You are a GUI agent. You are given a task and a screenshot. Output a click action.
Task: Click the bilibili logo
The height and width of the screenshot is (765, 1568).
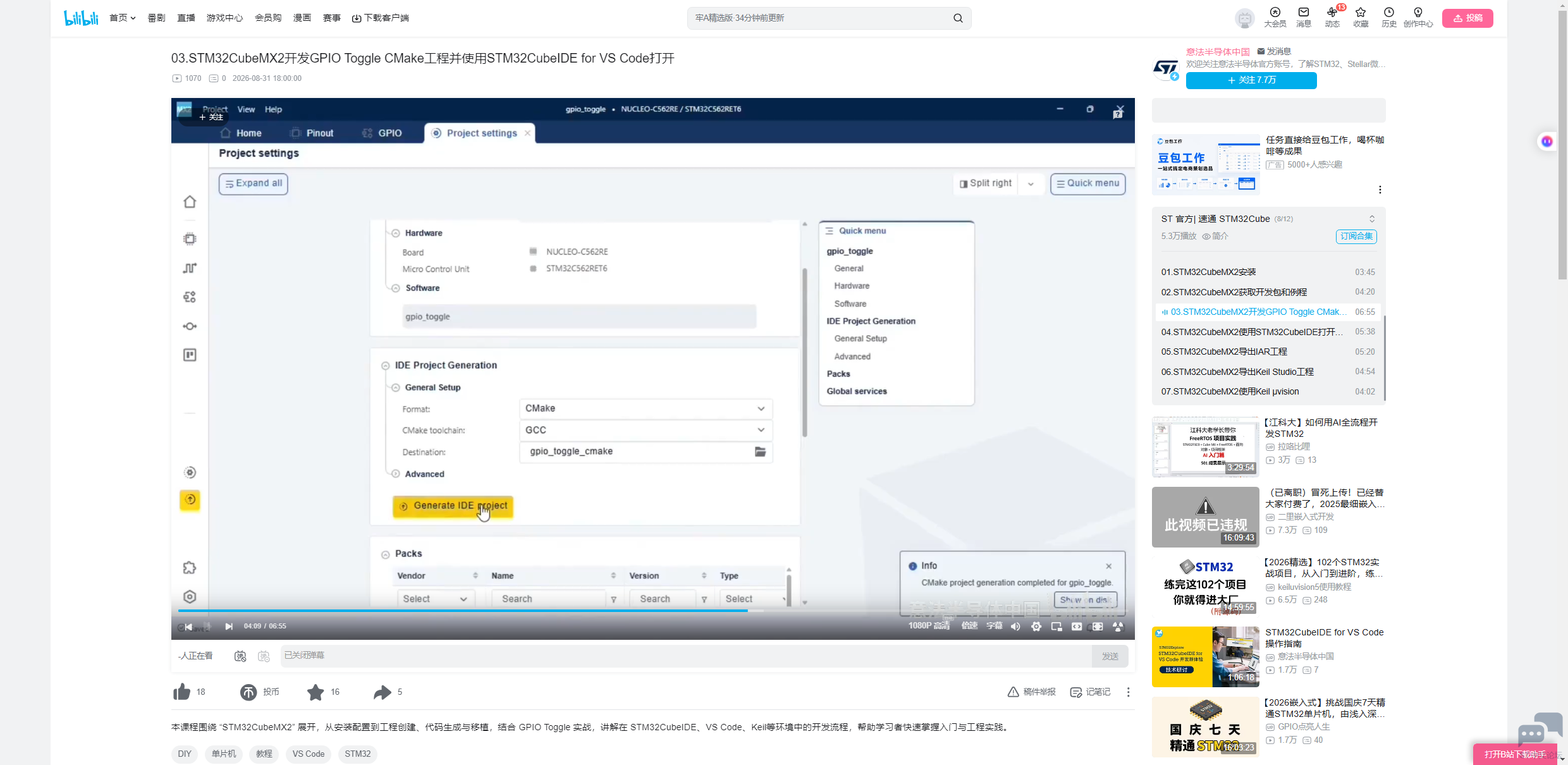[x=81, y=18]
